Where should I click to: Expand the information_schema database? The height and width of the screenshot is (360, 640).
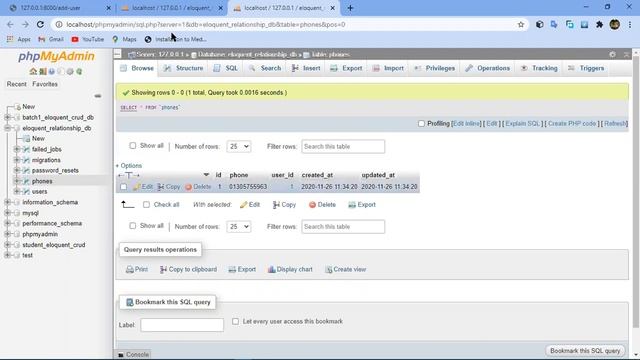(7, 202)
